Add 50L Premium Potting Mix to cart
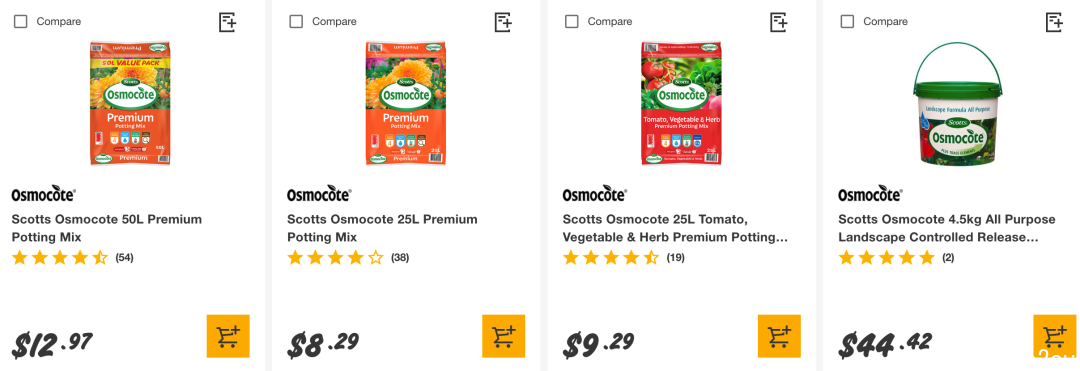 [228, 336]
